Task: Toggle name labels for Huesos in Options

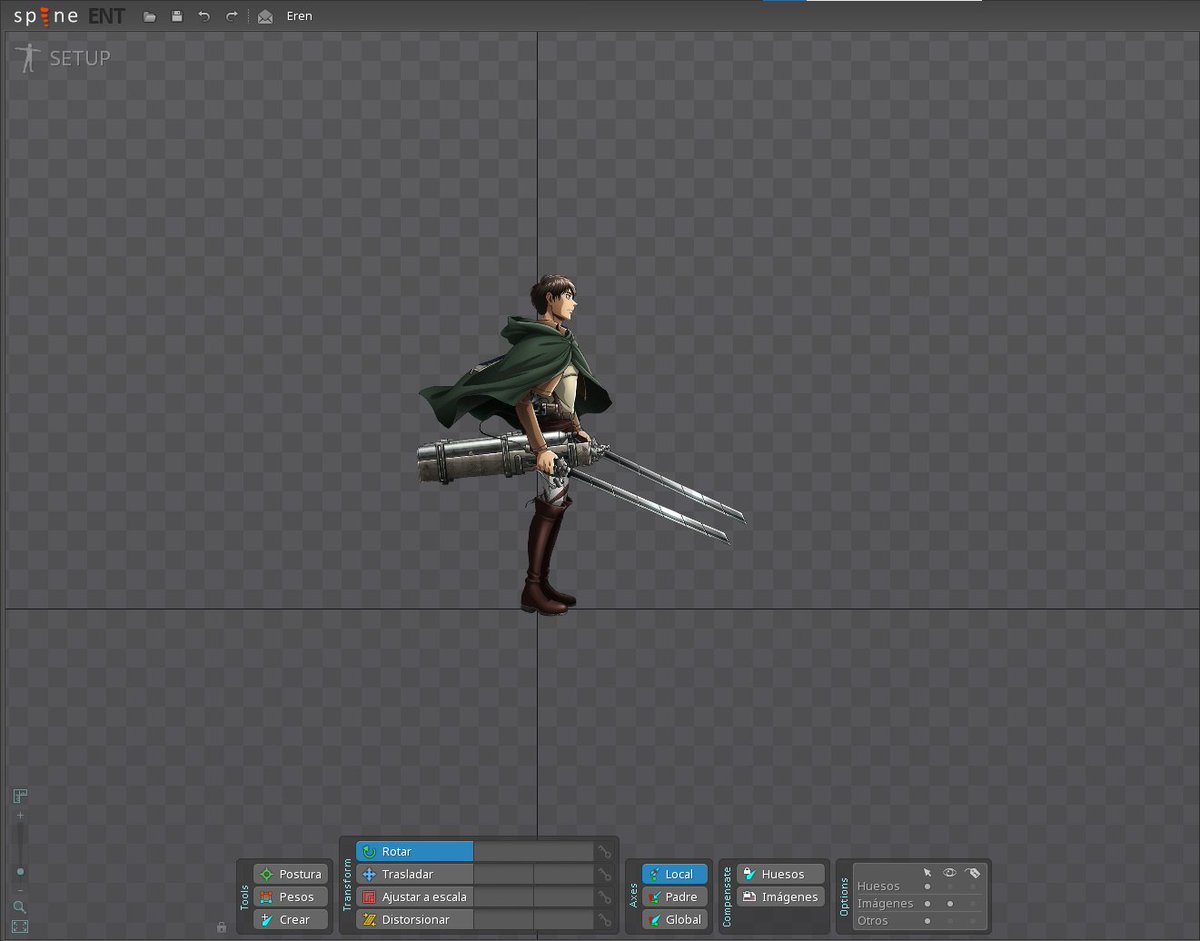Action: pyautogui.click(x=973, y=886)
